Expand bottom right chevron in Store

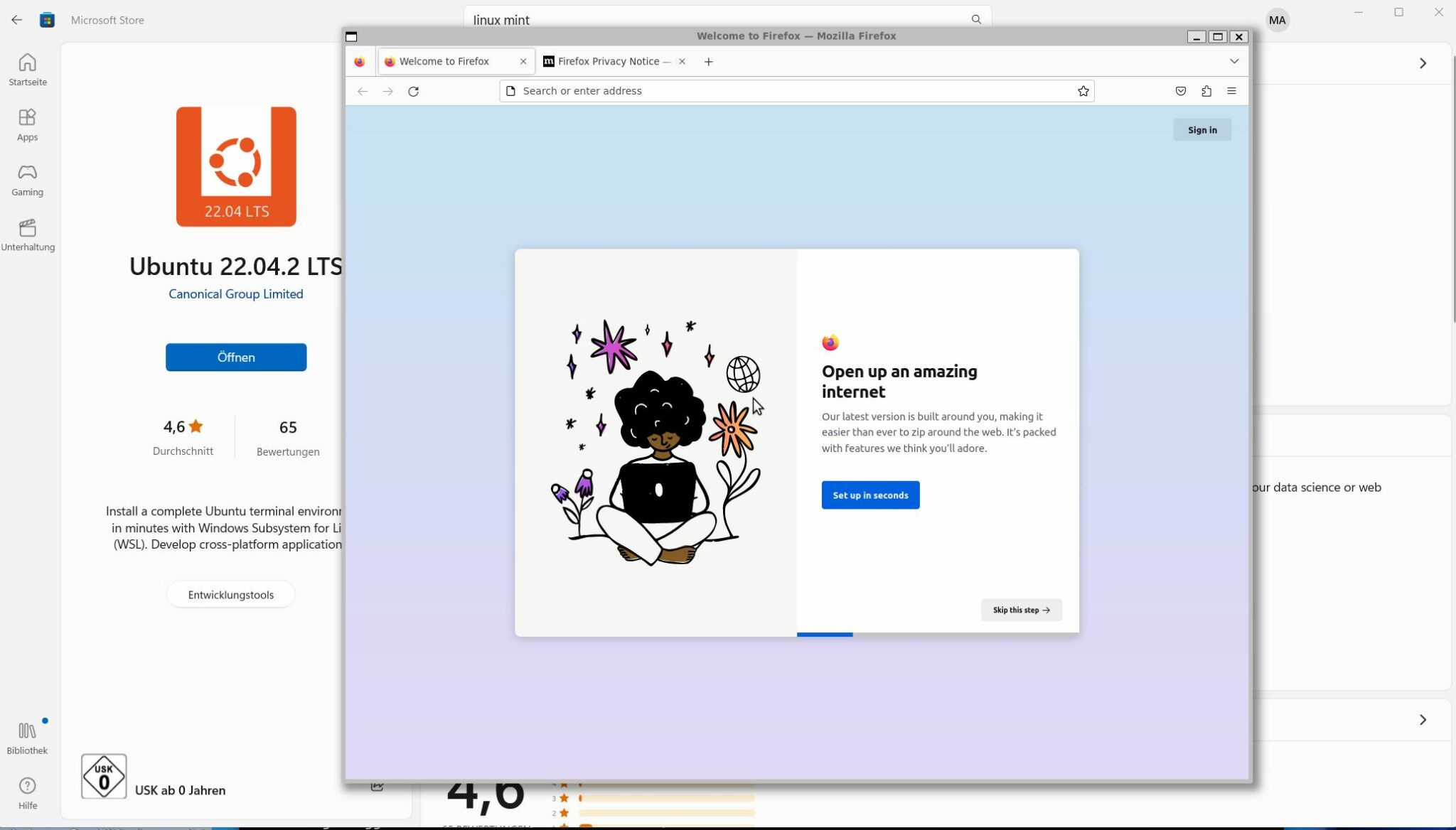coord(1423,720)
